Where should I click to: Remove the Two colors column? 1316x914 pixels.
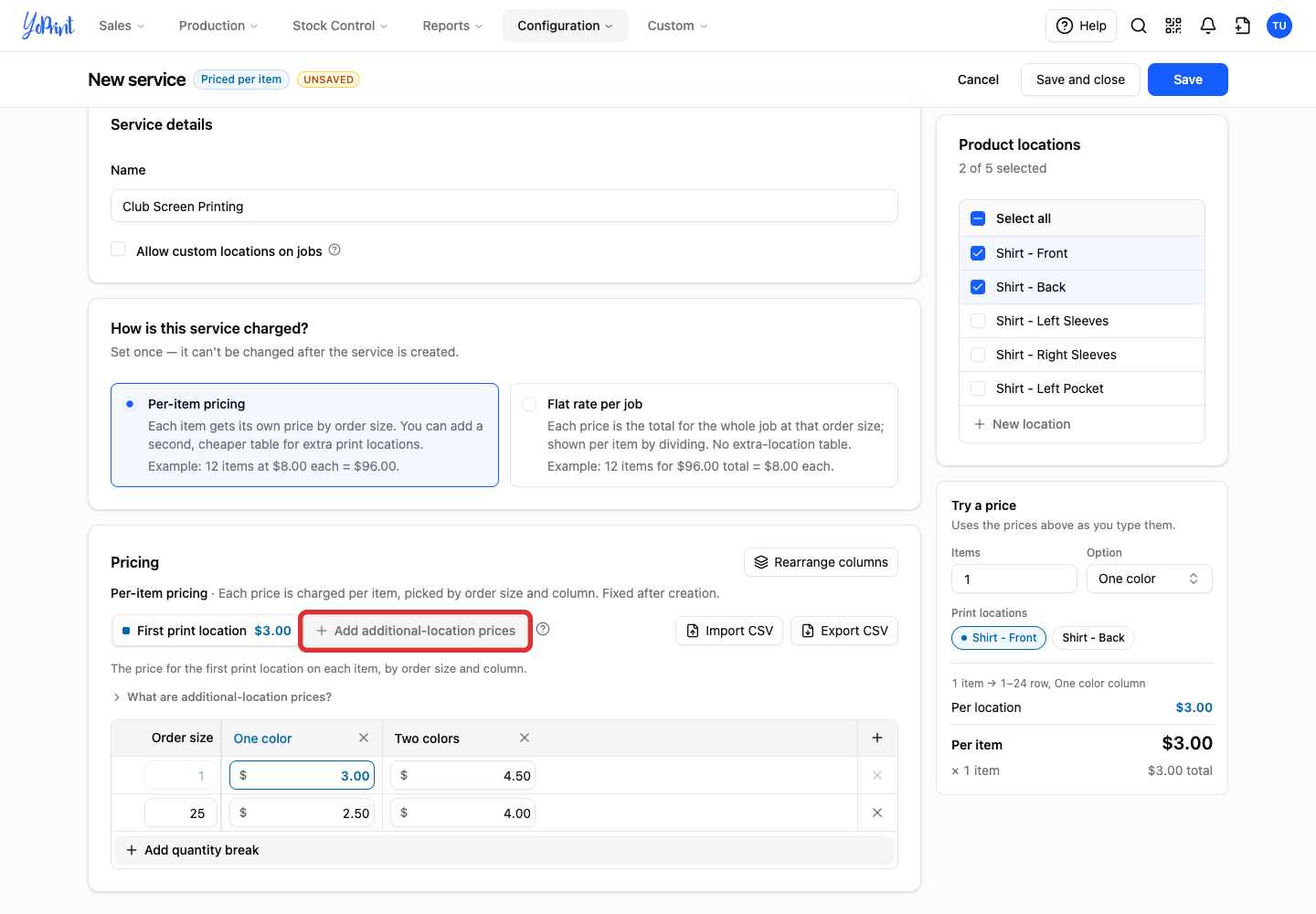point(525,738)
